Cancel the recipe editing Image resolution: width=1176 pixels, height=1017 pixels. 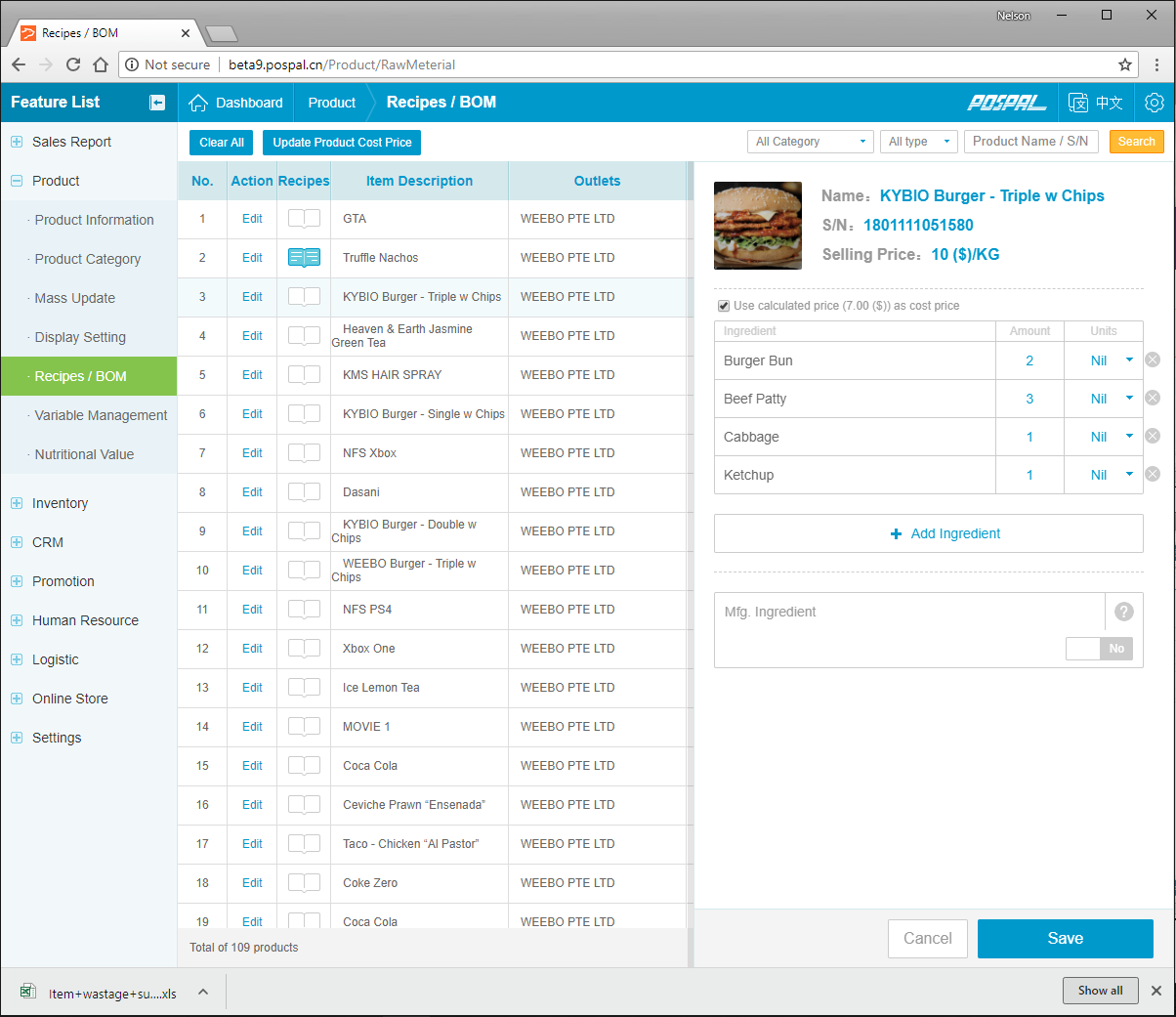928,939
